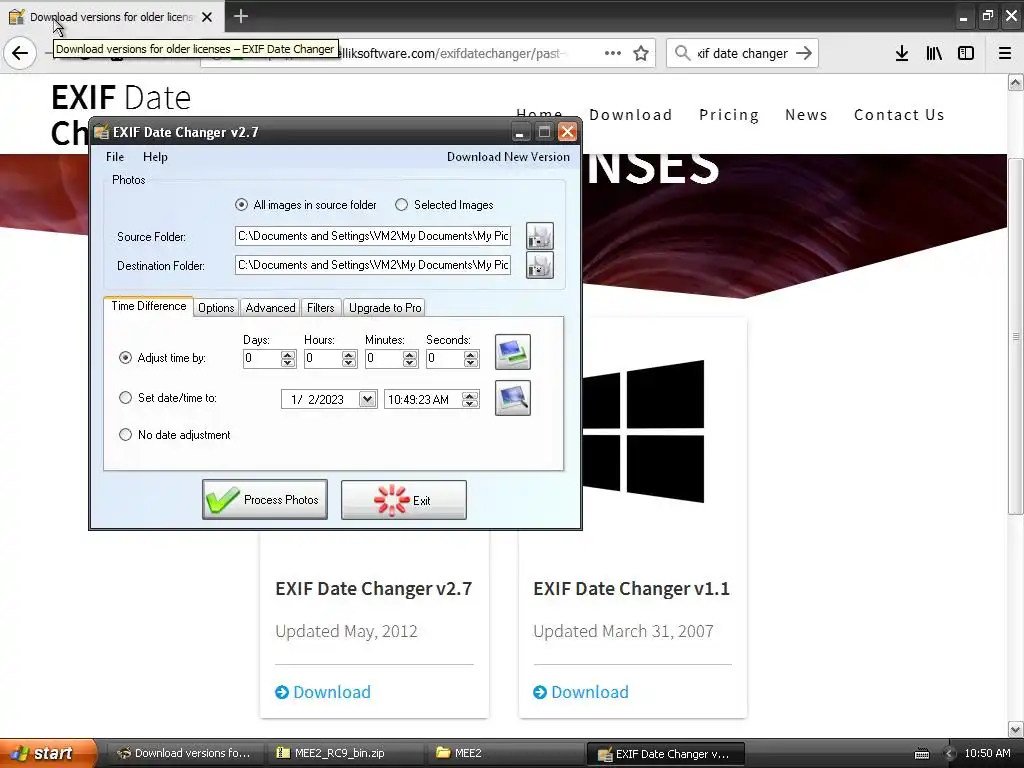
Task: Click the Hours spinner arrows
Action: [x=349, y=359]
